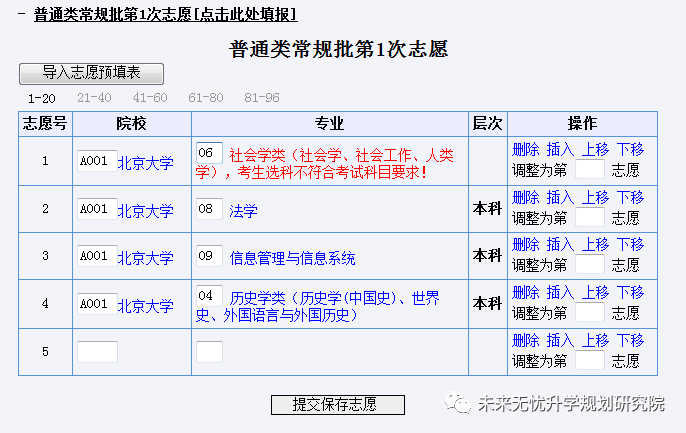
Task: Click 插入 for choice 3 (信息管理)
Action: click(x=560, y=244)
